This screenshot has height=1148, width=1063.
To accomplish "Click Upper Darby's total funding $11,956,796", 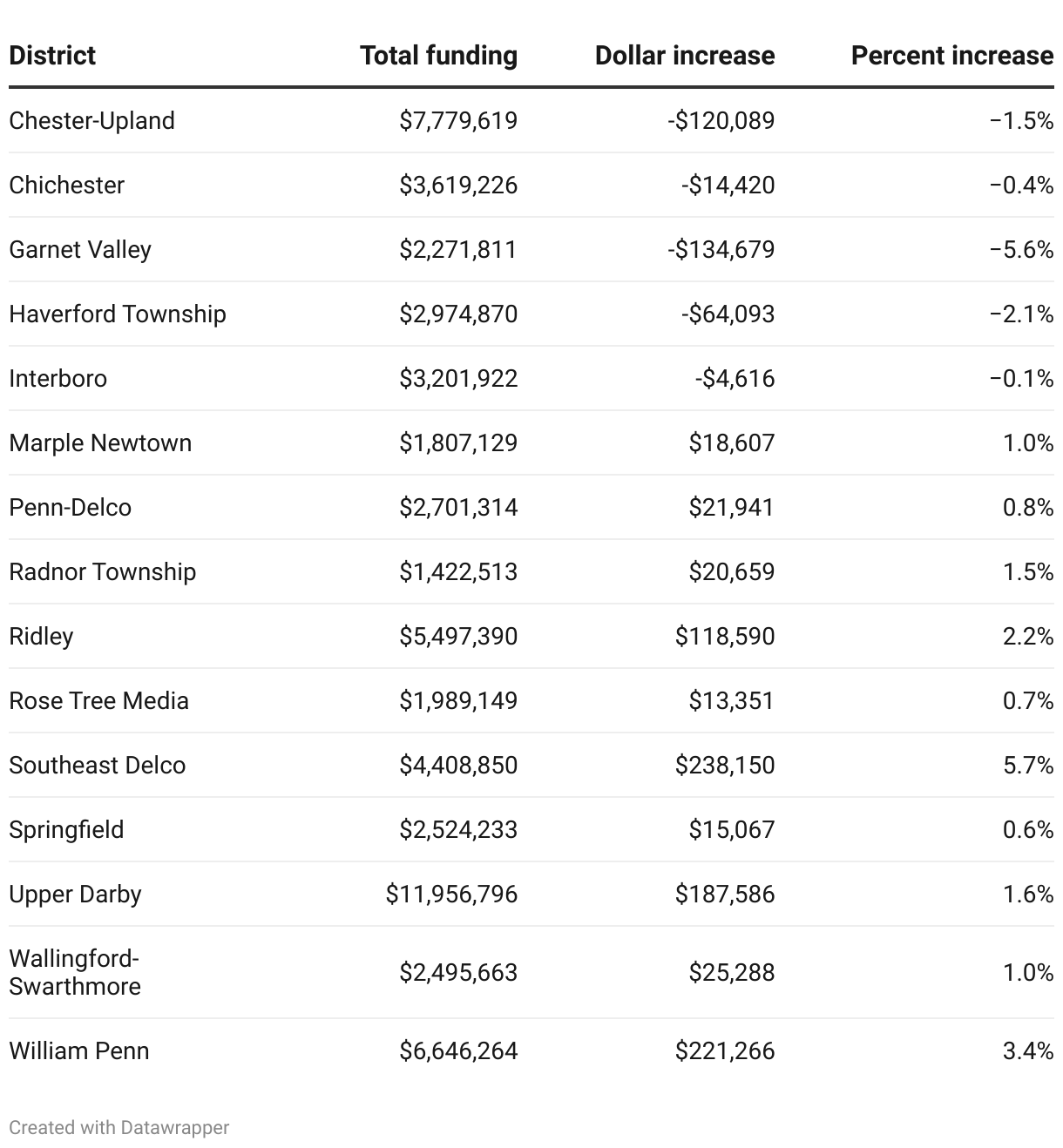I will (x=451, y=894).
